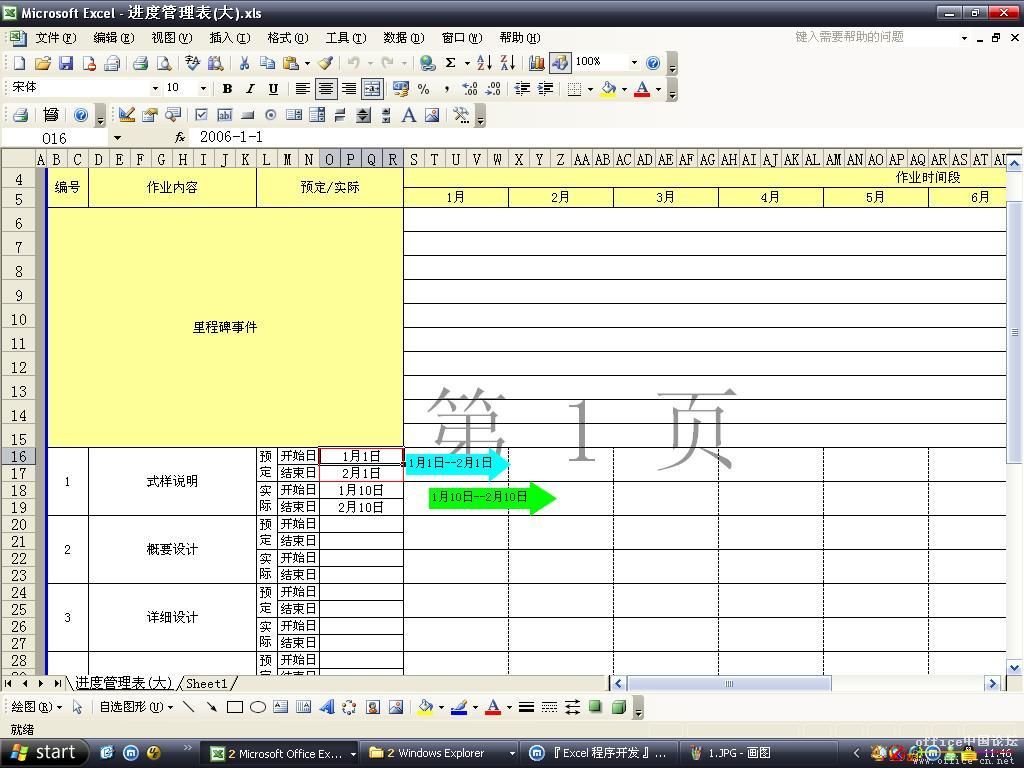The image size is (1024, 769).
Task: Insert an option button control
Action: tap(270, 116)
